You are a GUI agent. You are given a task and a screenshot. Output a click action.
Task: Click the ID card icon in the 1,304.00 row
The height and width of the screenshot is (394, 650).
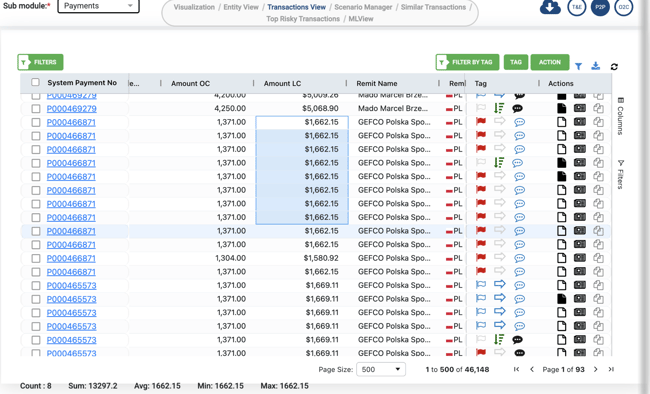point(580,258)
